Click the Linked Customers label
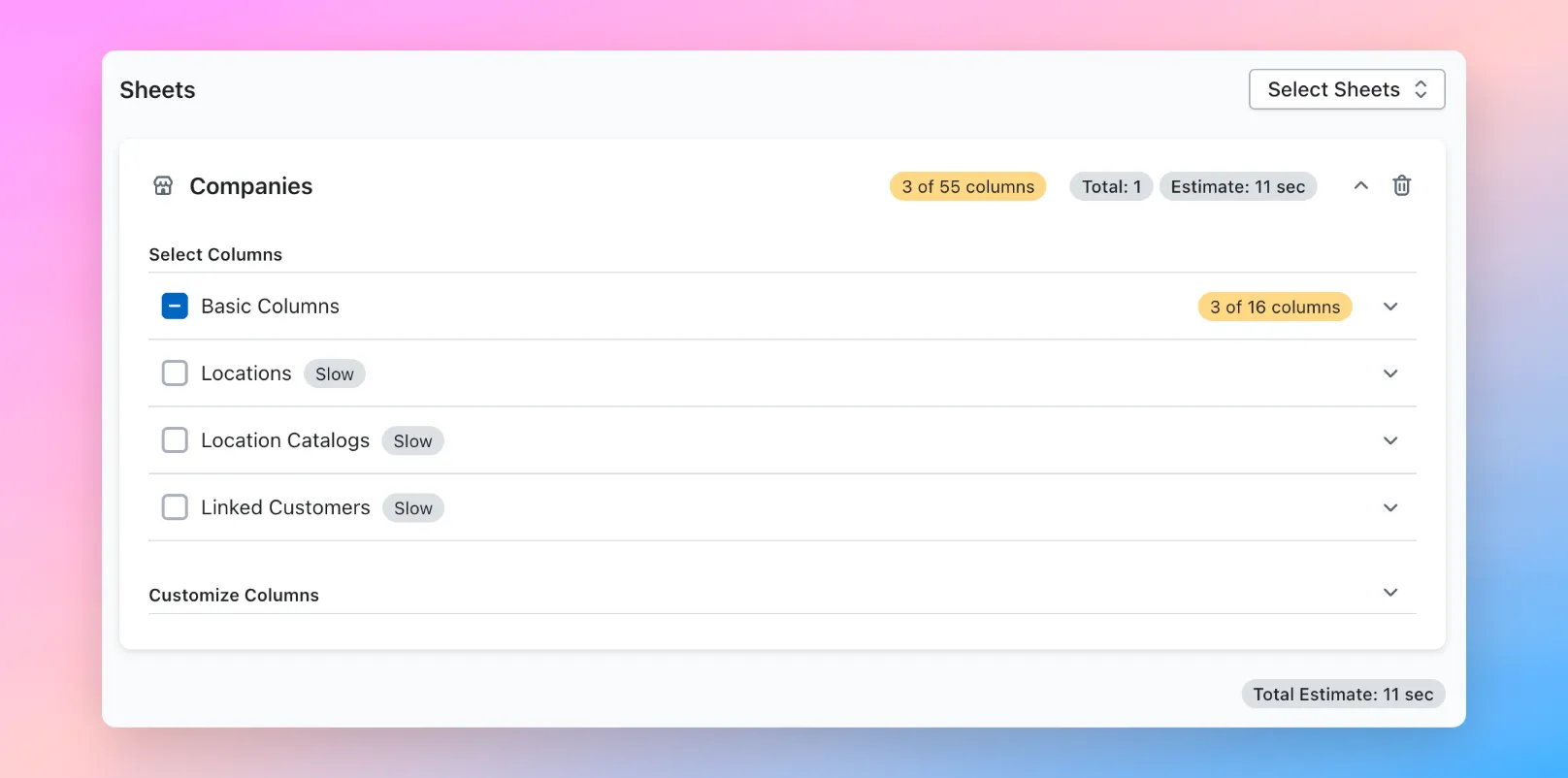 click(285, 507)
